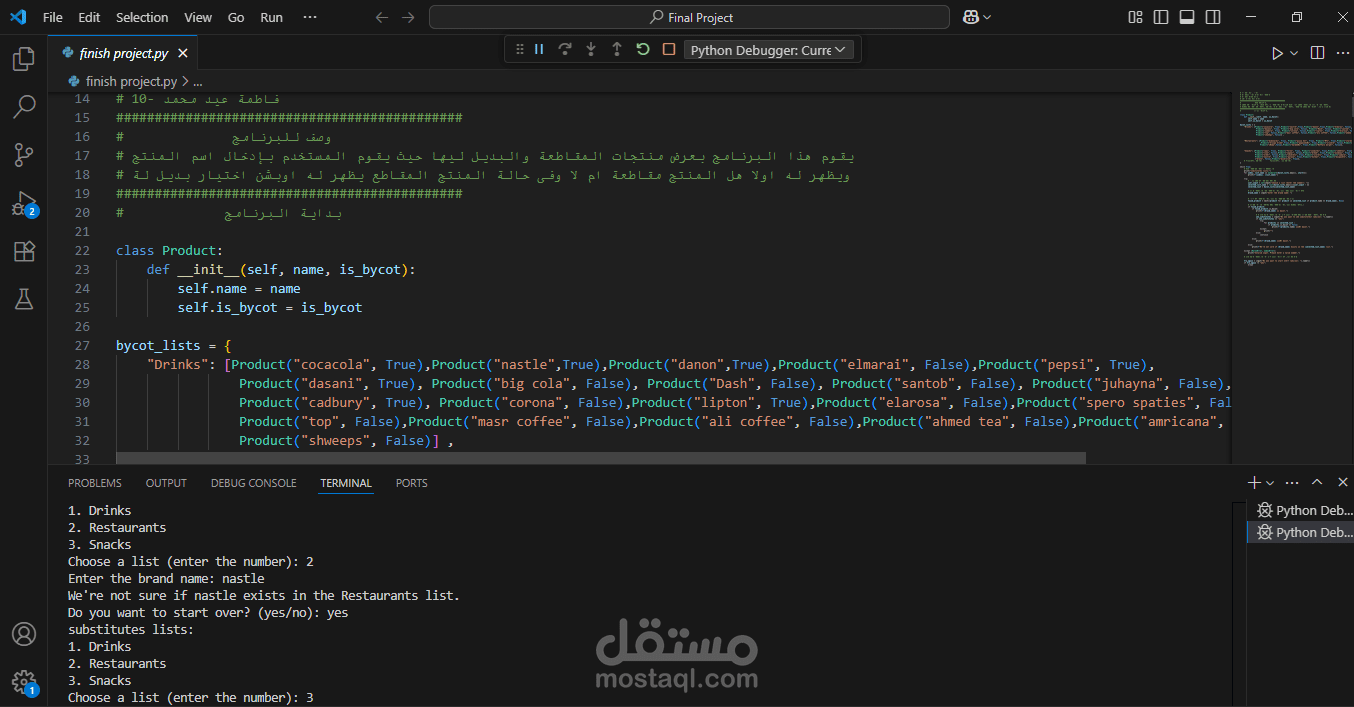1354x707 pixels.
Task: Open the Run and Debug view
Action: (x=24, y=204)
